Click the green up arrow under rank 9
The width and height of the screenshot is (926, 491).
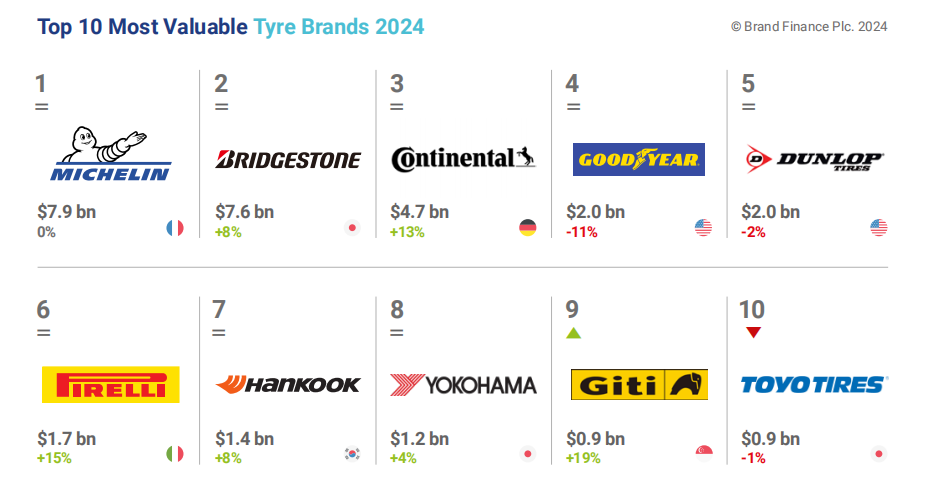tap(573, 333)
